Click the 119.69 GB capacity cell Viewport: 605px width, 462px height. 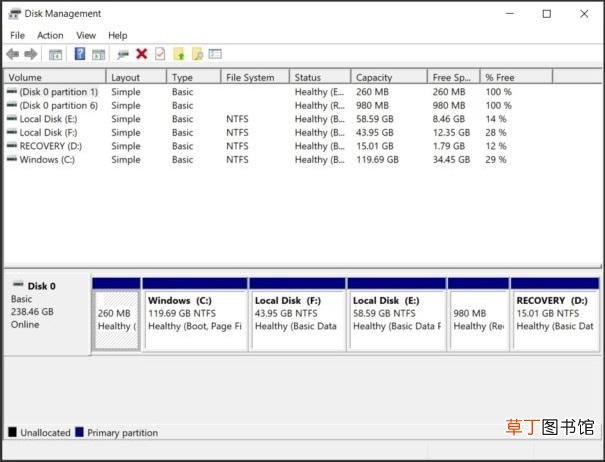pos(377,159)
